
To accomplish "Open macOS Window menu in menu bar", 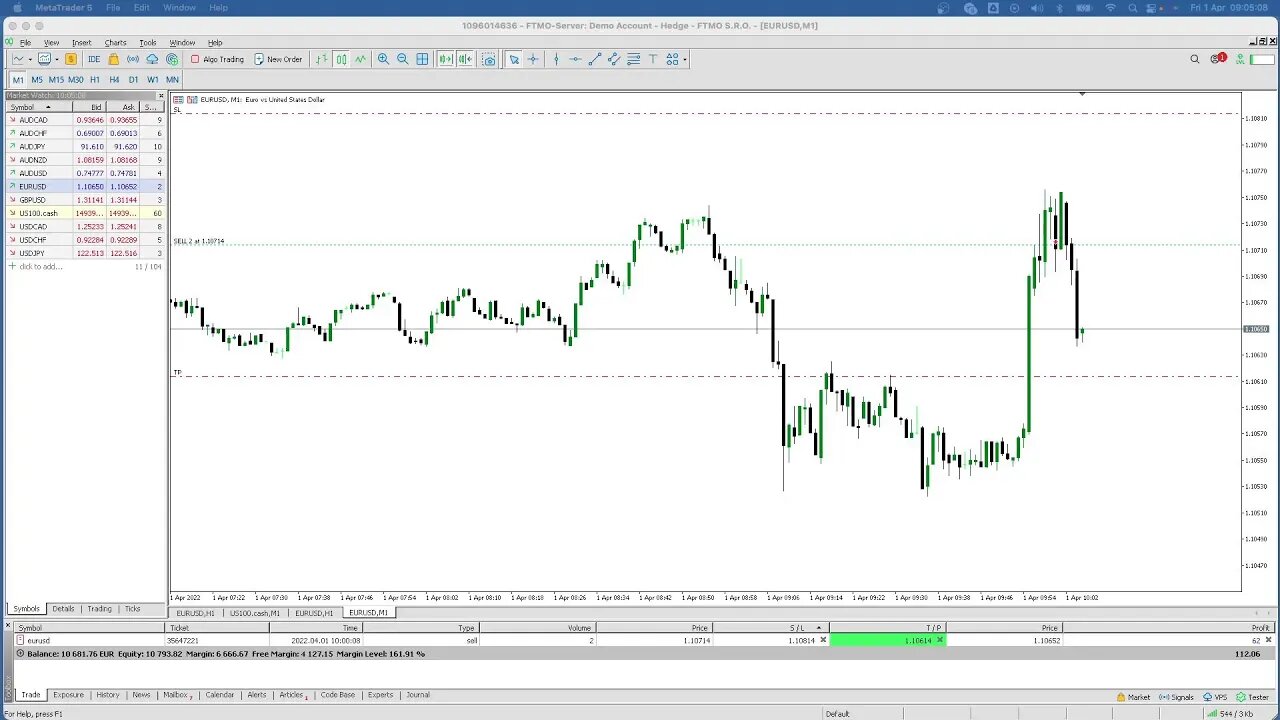I will click(179, 7).
